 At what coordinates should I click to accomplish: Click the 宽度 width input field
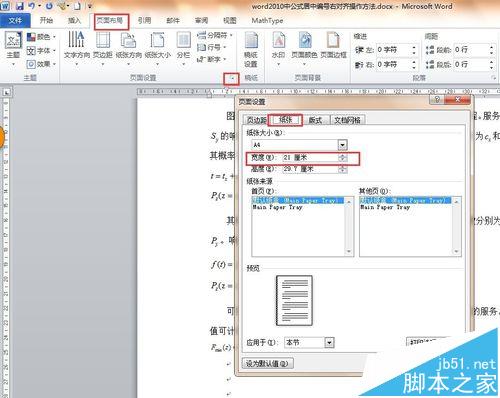pyautogui.click(x=310, y=158)
